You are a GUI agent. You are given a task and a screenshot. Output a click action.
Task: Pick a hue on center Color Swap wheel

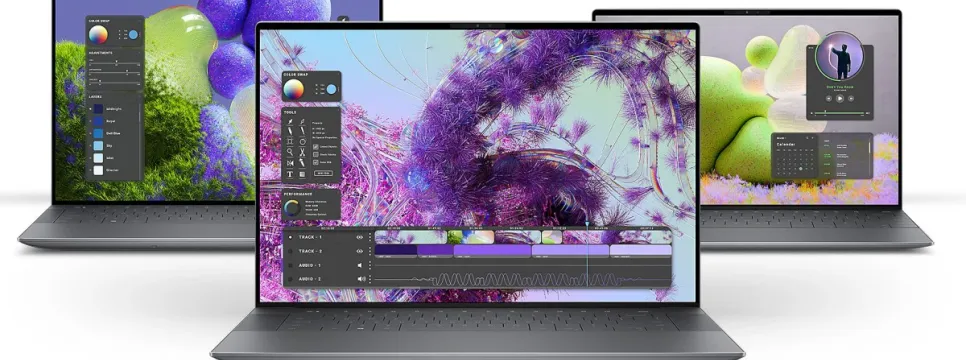(293, 90)
